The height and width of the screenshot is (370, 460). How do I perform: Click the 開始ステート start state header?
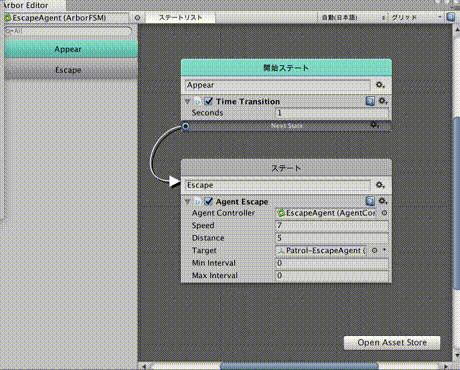point(286,68)
